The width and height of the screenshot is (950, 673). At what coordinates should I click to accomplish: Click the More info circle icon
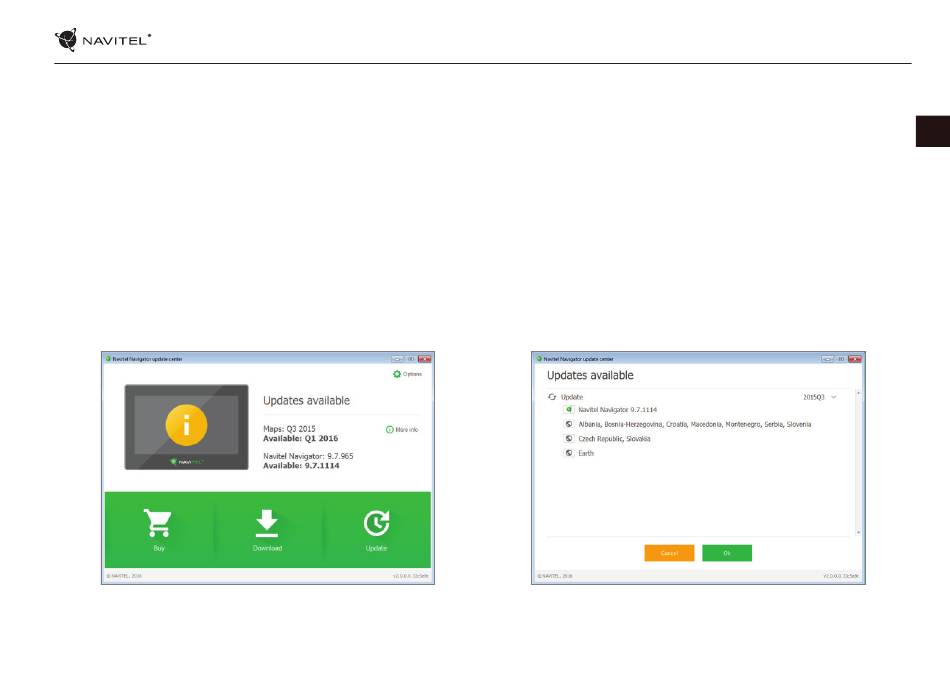390,429
